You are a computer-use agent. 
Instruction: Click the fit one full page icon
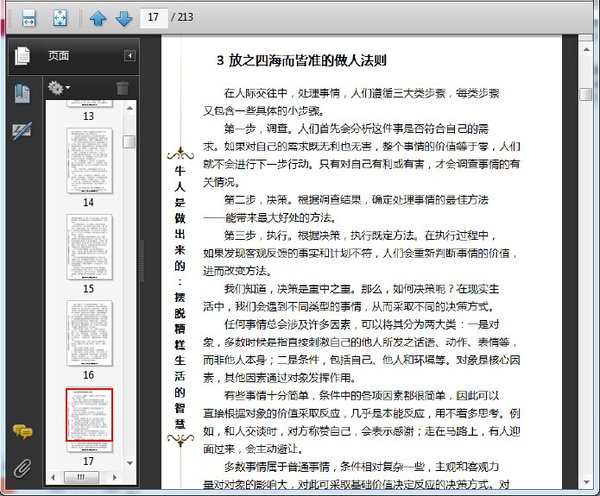tap(60, 18)
